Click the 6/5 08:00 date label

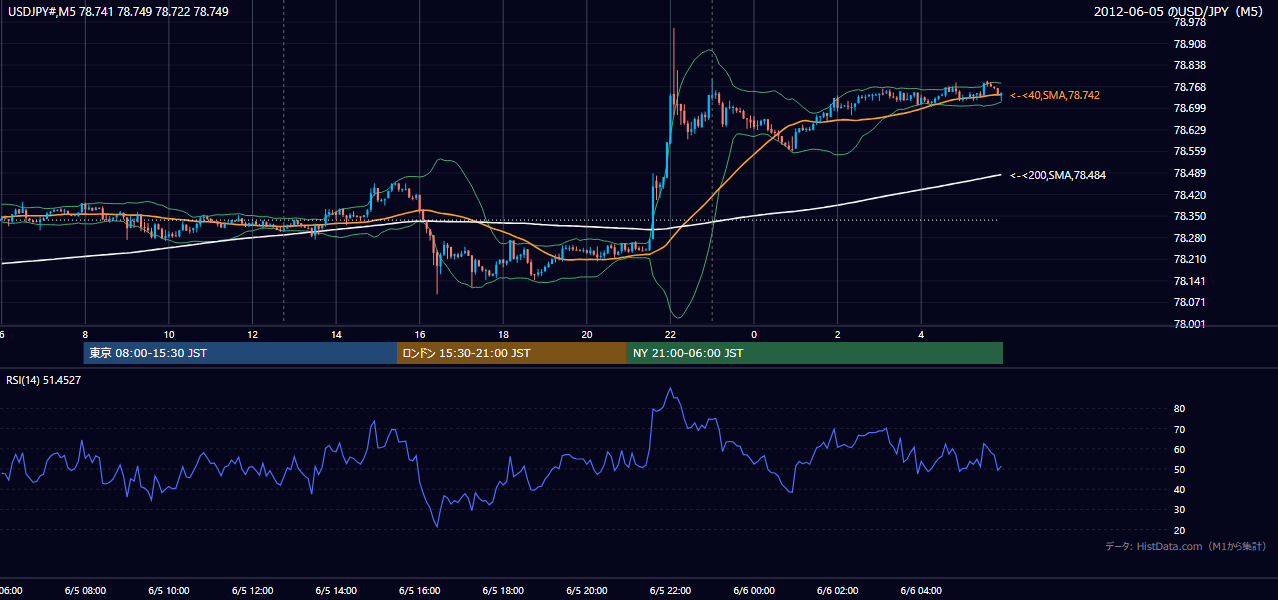84,590
